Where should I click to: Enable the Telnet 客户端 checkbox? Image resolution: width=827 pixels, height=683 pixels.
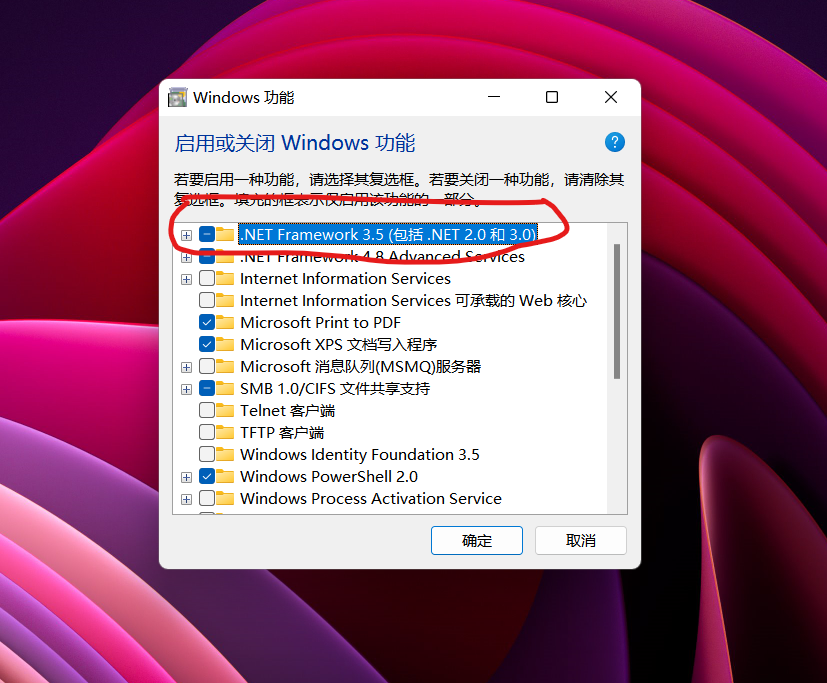point(207,410)
